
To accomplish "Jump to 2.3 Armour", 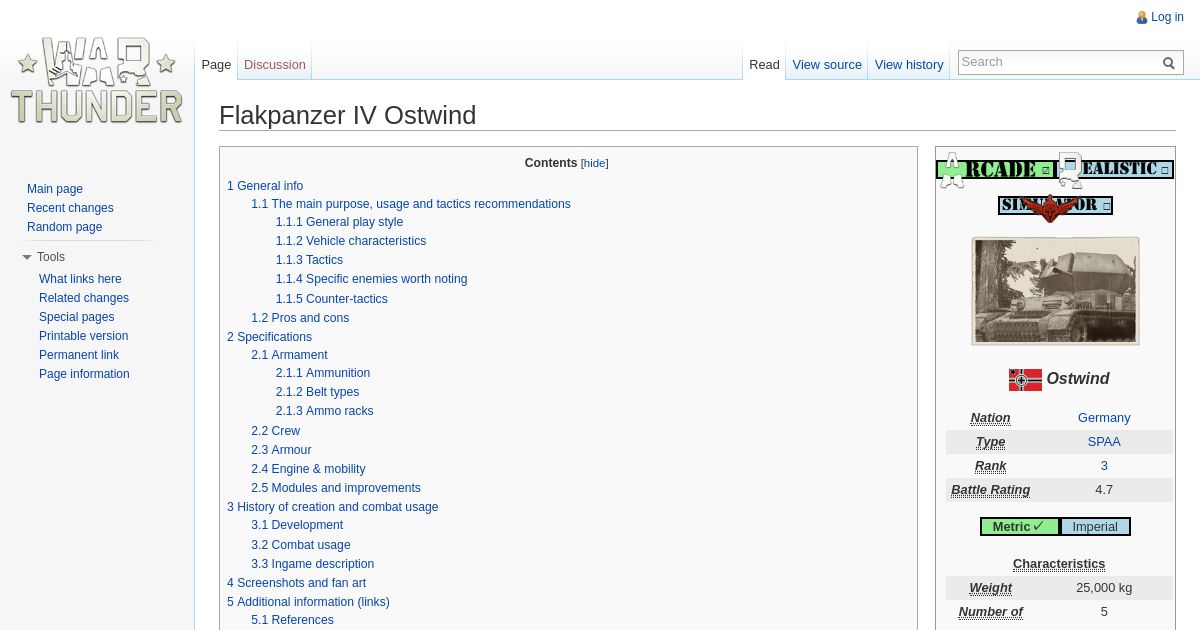I will click(x=281, y=450).
